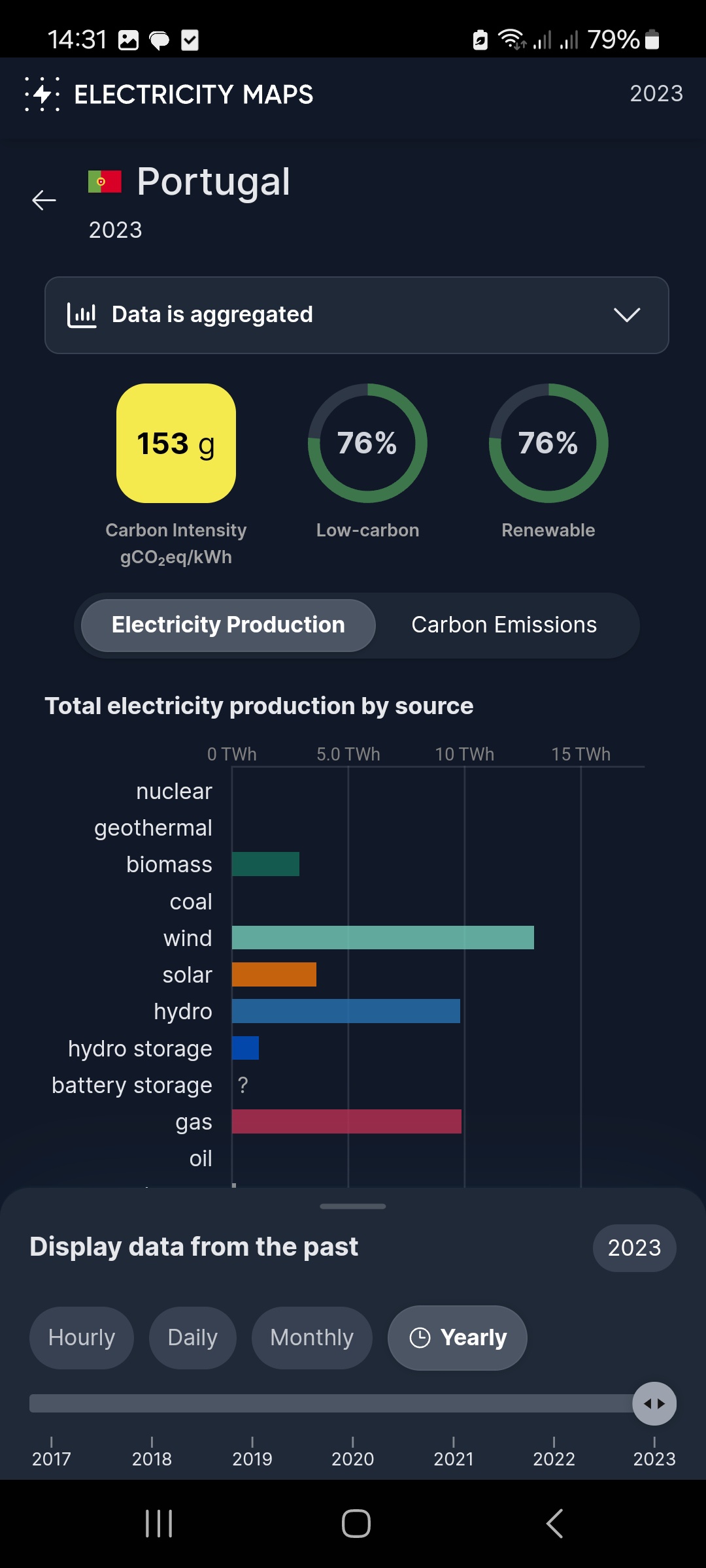Tap the Android recent apps button
Screen dimensions: 706x1568
click(x=159, y=1524)
